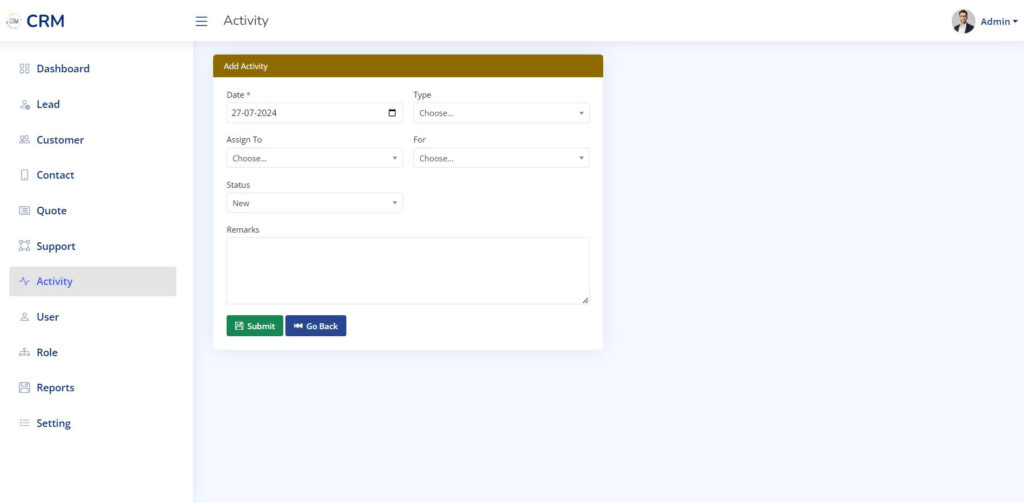The image size is (1024, 503).
Task: Click the Activity pulse icon in sidebar
Action: [x=25, y=282]
